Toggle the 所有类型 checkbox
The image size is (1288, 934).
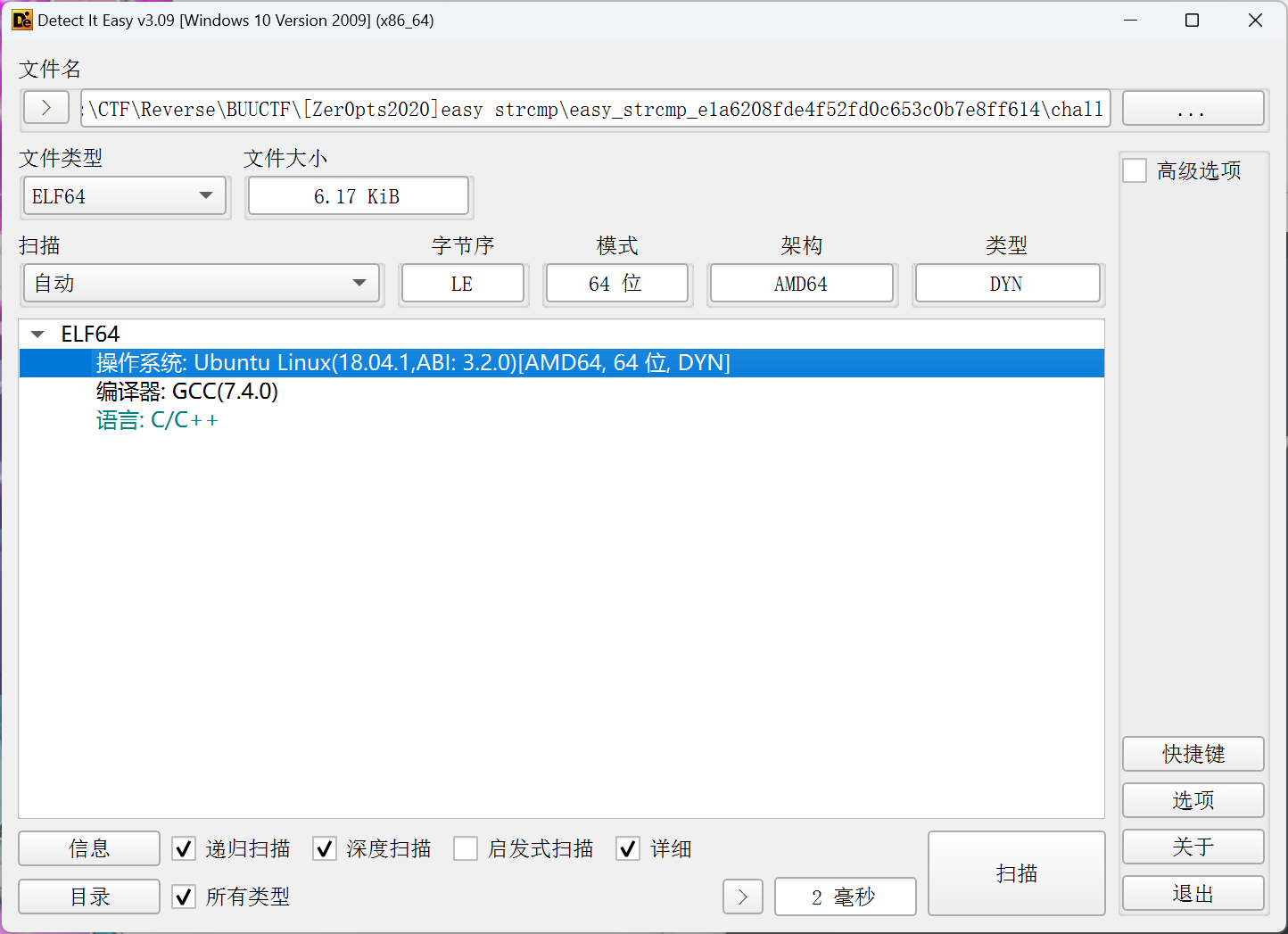(x=184, y=897)
